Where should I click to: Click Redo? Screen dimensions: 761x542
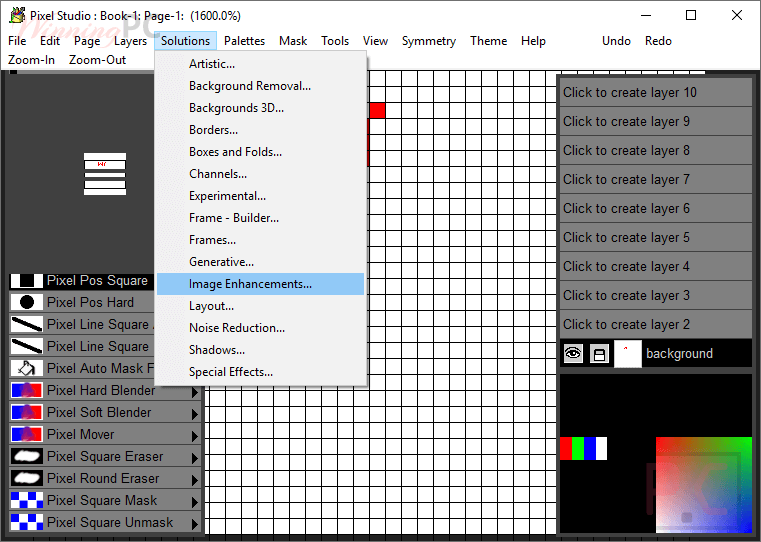[x=658, y=41]
